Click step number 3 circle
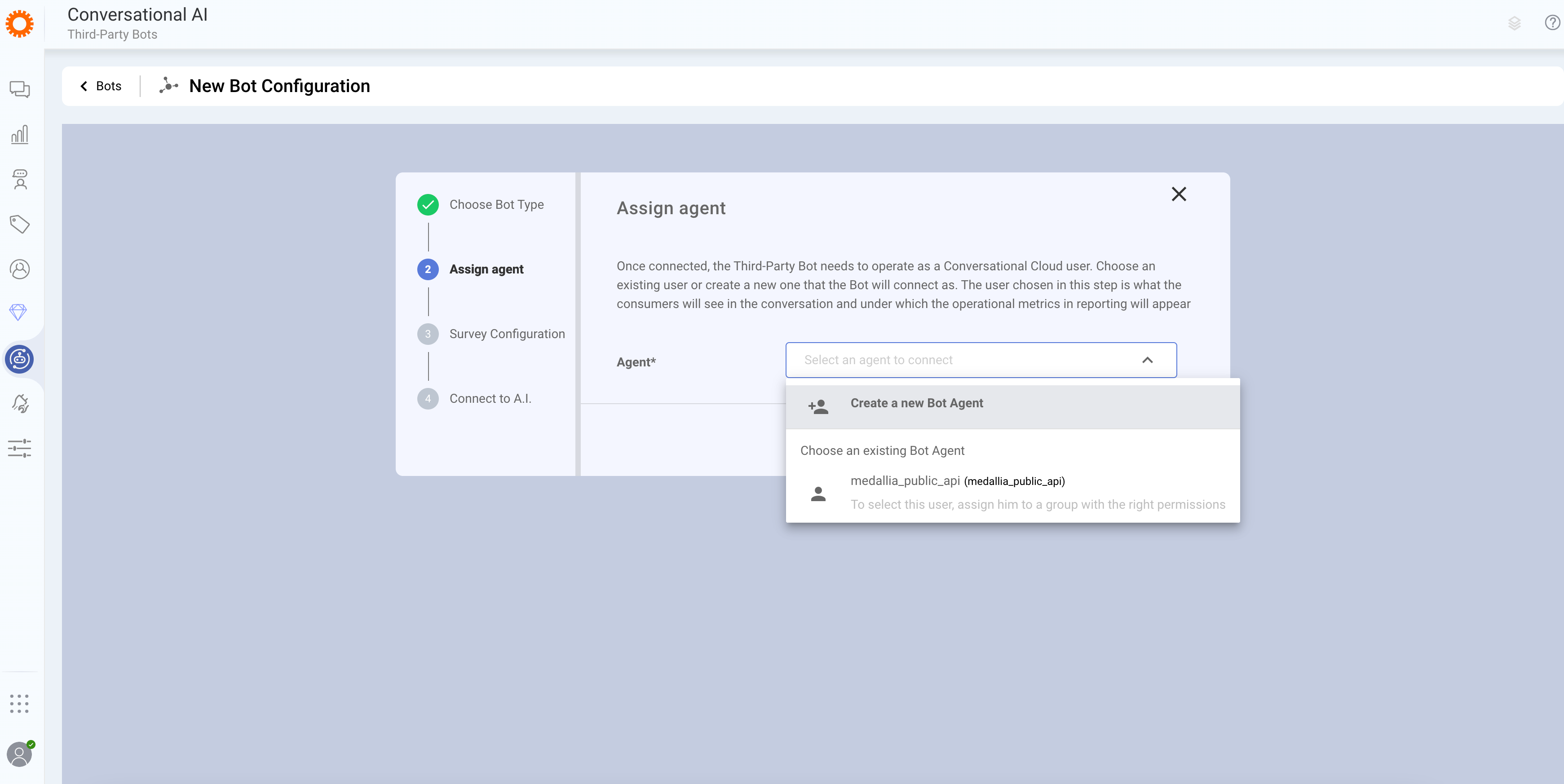The height and width of the screenshot is (784, 1564). point(428,334)
